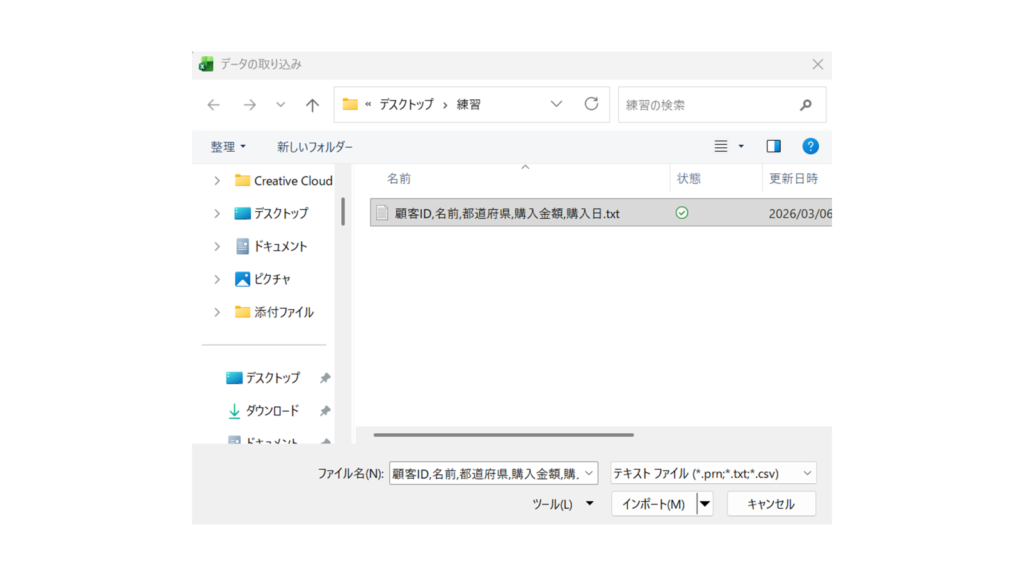The width and height of the screenshot is (1024, 576).
Task: Select the 顧客ID text file
Action: tap(507, 213)
